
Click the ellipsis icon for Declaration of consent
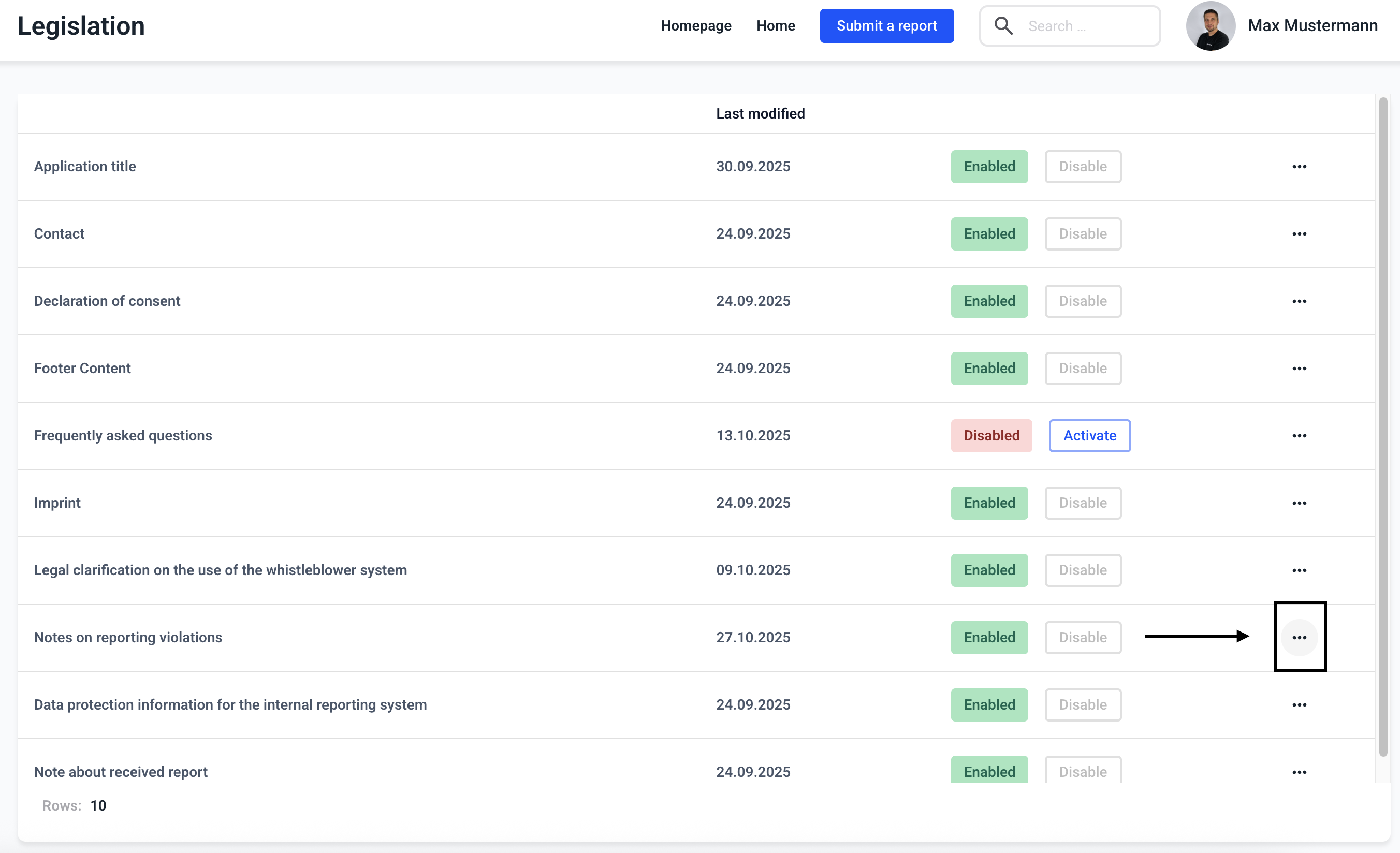coord(1299,301)
